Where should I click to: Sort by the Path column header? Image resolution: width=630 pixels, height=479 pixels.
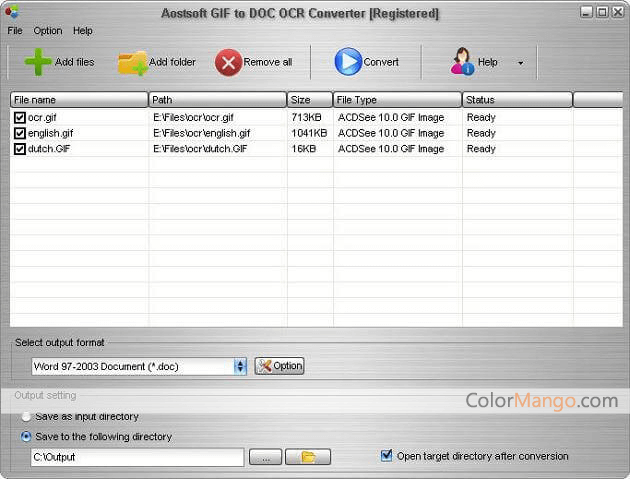click(x=217, y=100)
